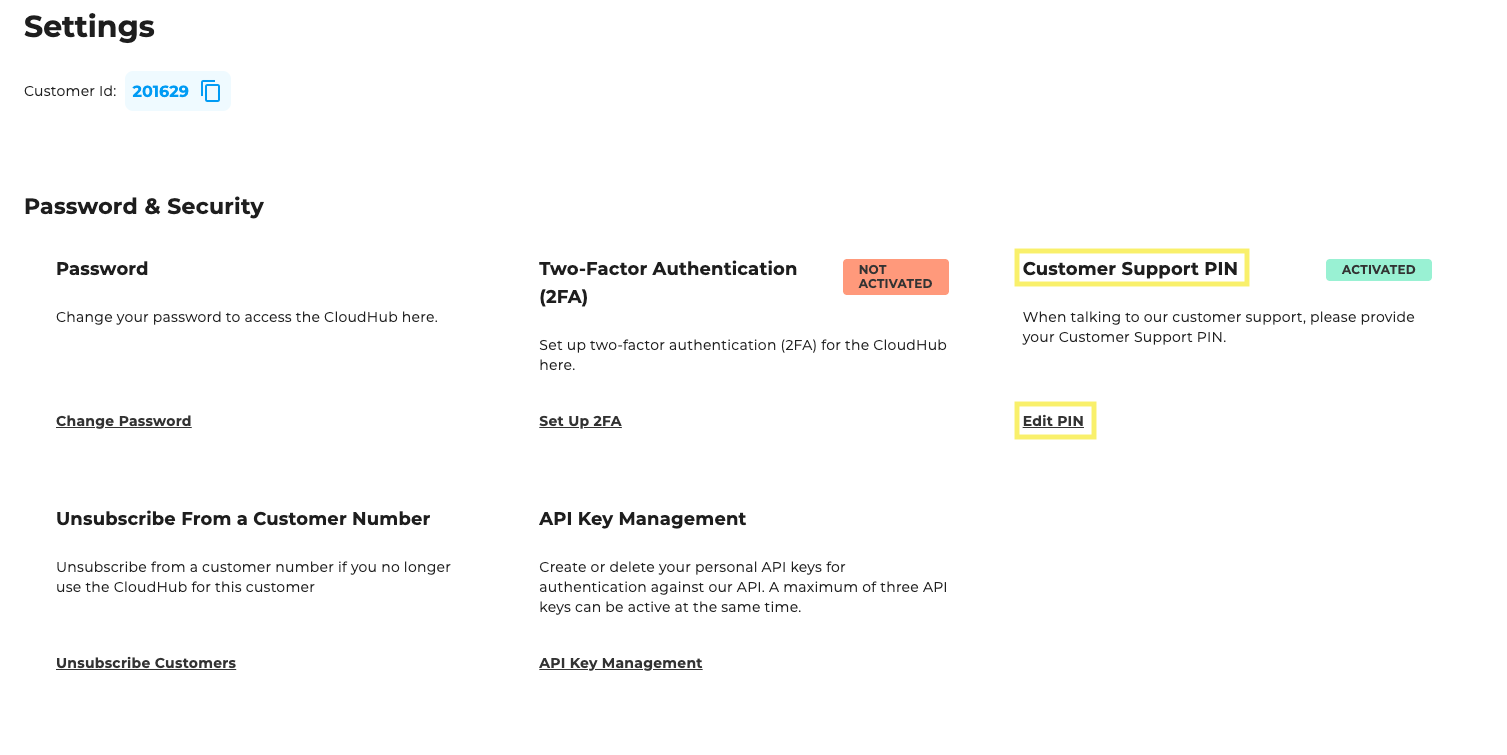Open the Change Password link

point(123,420)
